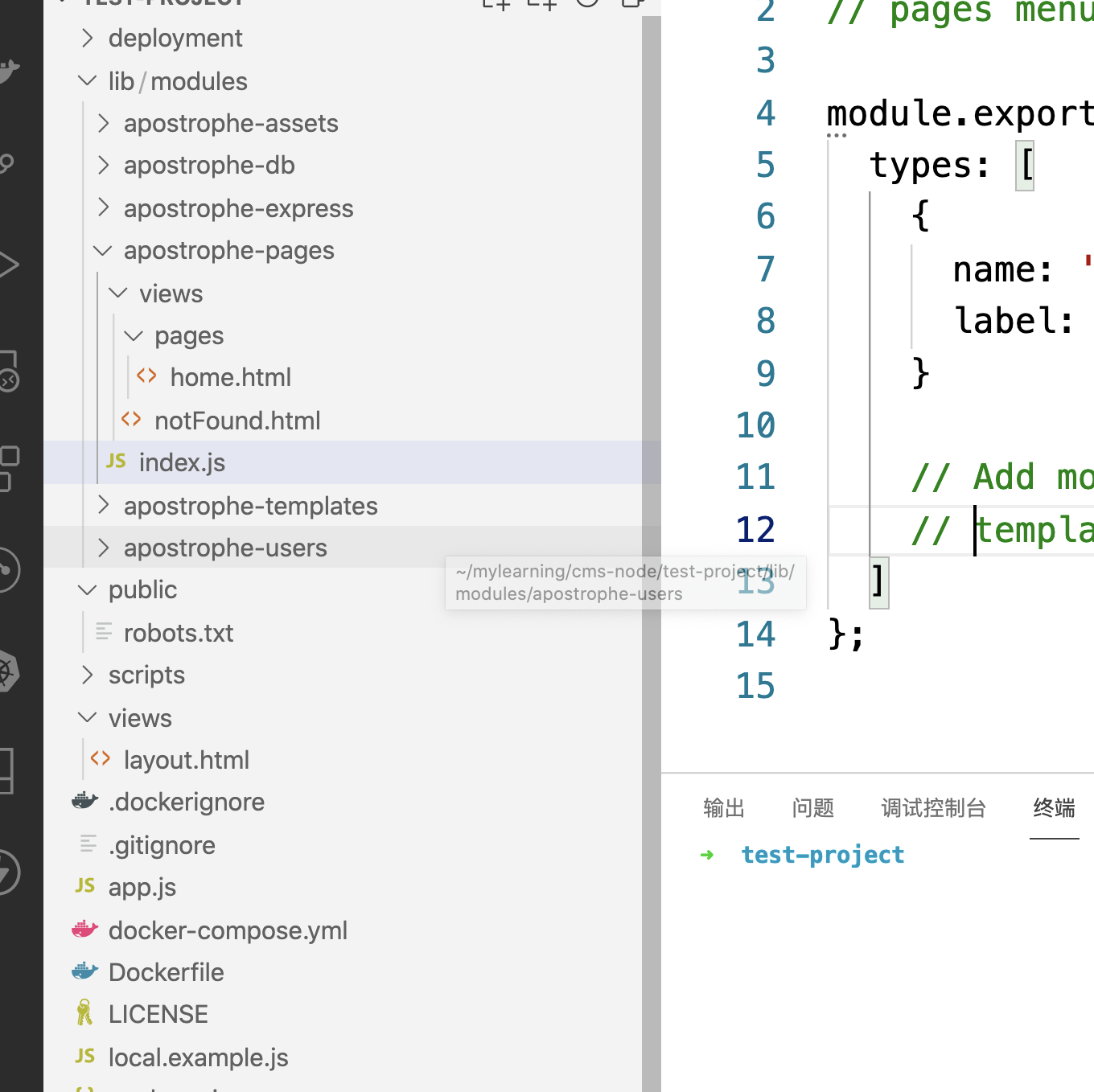Collapse the lib/modules folder chevron
The image size is (1094, 1092).
point(87,80)
